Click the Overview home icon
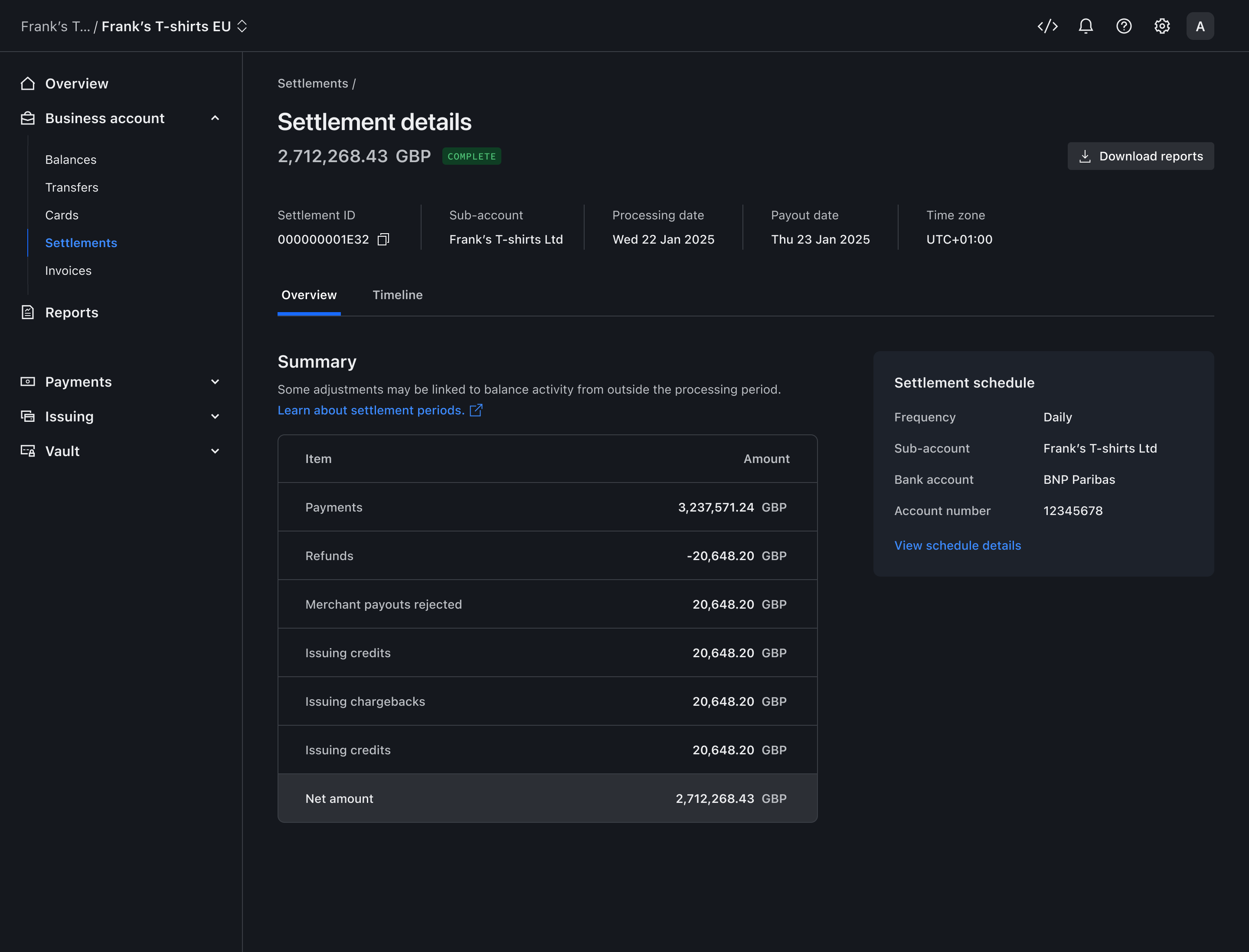Screen dimensions: 1249x952 [x=27, y=83]
